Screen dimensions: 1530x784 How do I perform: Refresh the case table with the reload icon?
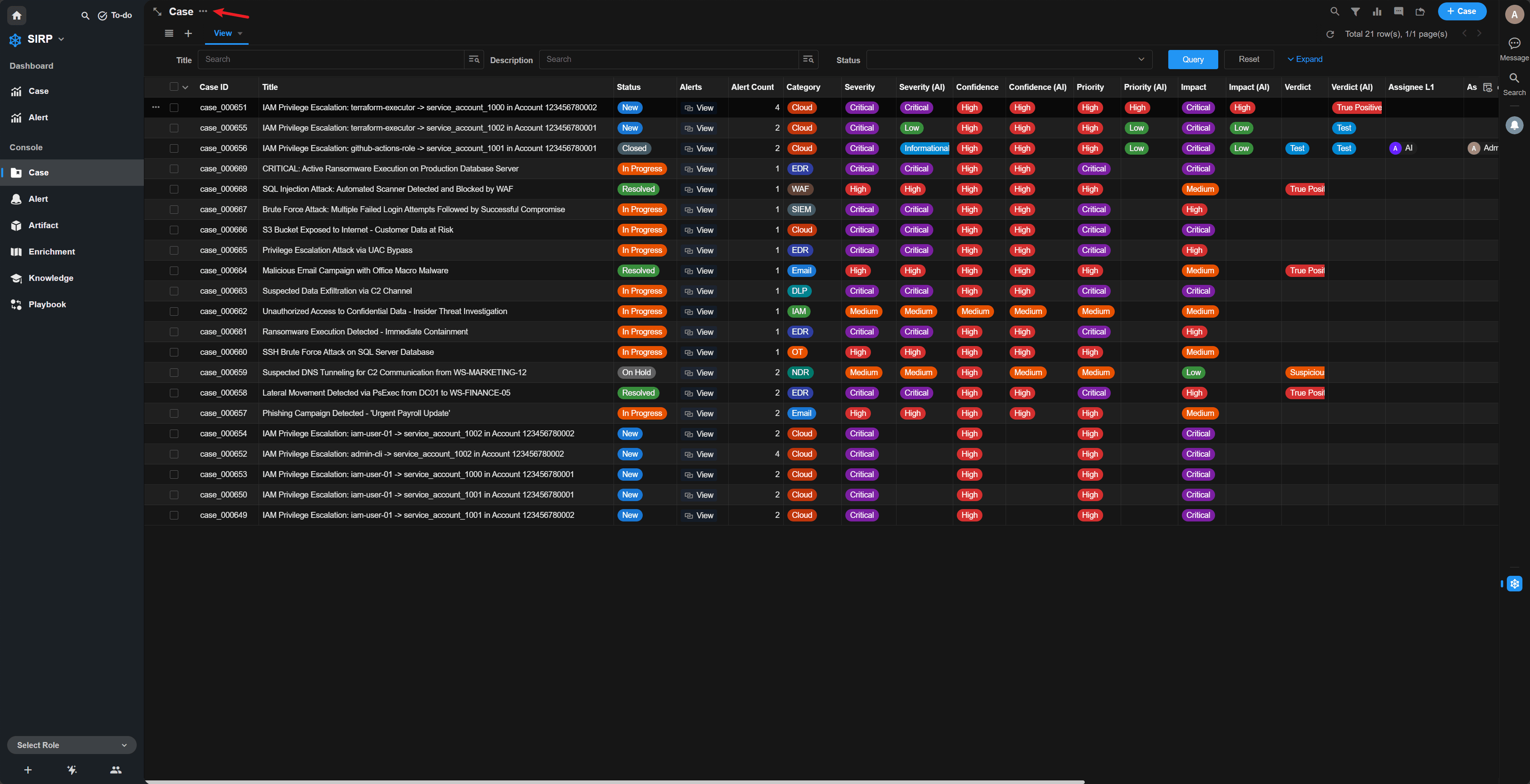(1331, 34)
